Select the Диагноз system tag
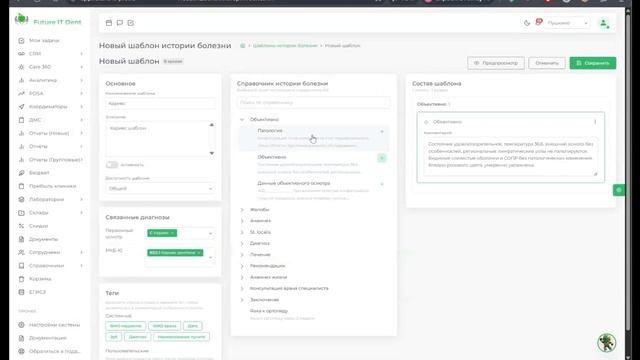 click(137, 337)
